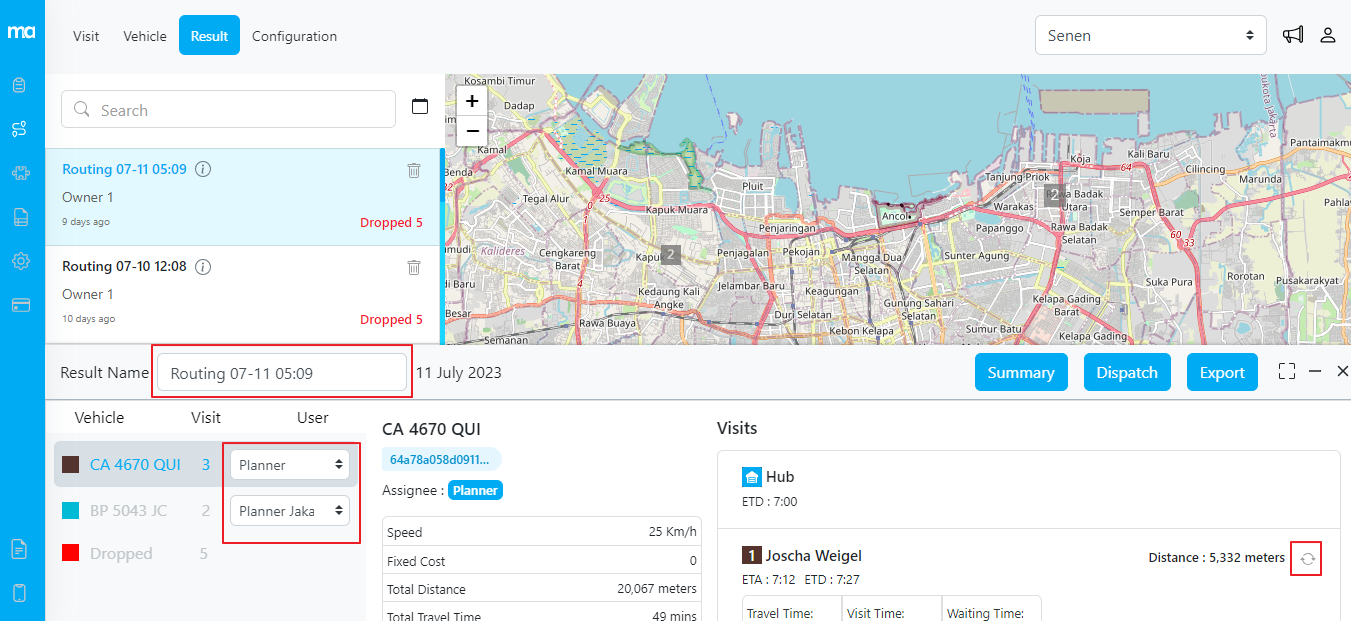
Task: Zoom out on the map
Action: 472,131
